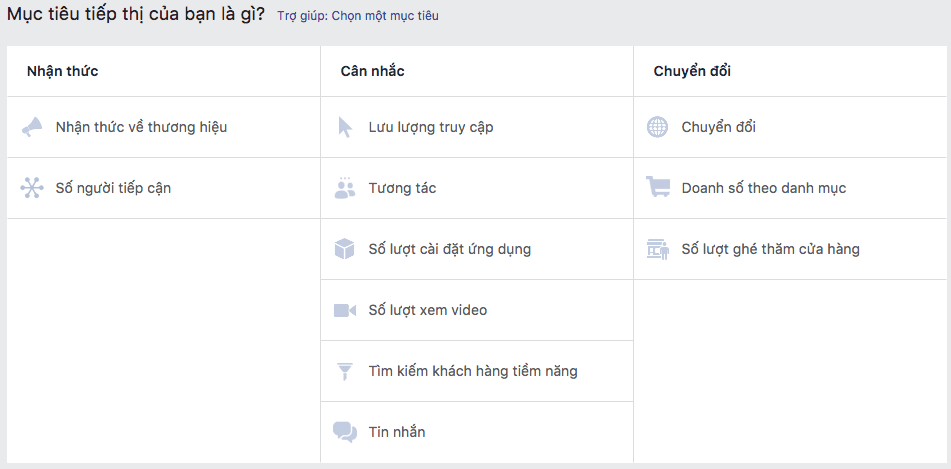Click the network icon beside Số người tiếp cận
The height and width of the screenshot is (469, 951).
[x=32, y=188]
